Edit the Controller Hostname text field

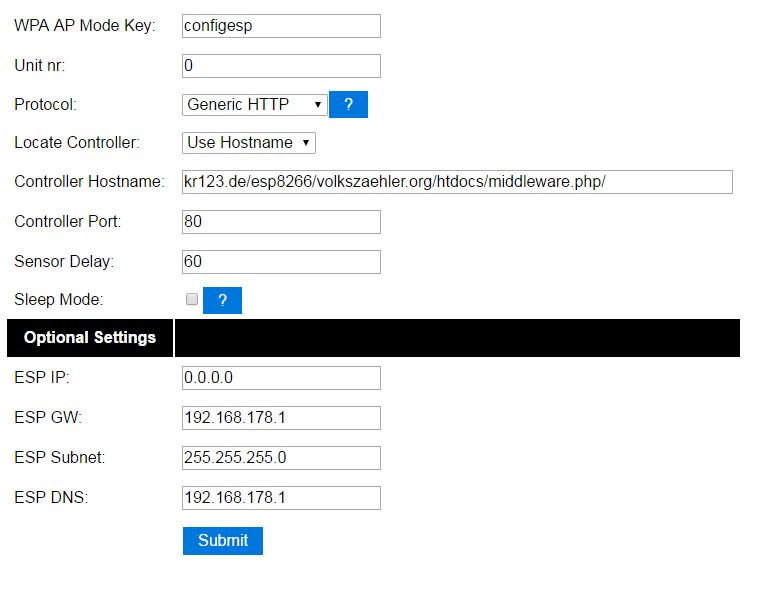pos(457,182)
